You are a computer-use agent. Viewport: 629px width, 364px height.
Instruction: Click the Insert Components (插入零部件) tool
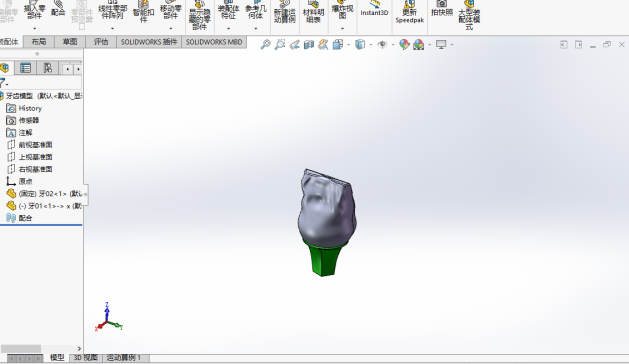[34, 11]
